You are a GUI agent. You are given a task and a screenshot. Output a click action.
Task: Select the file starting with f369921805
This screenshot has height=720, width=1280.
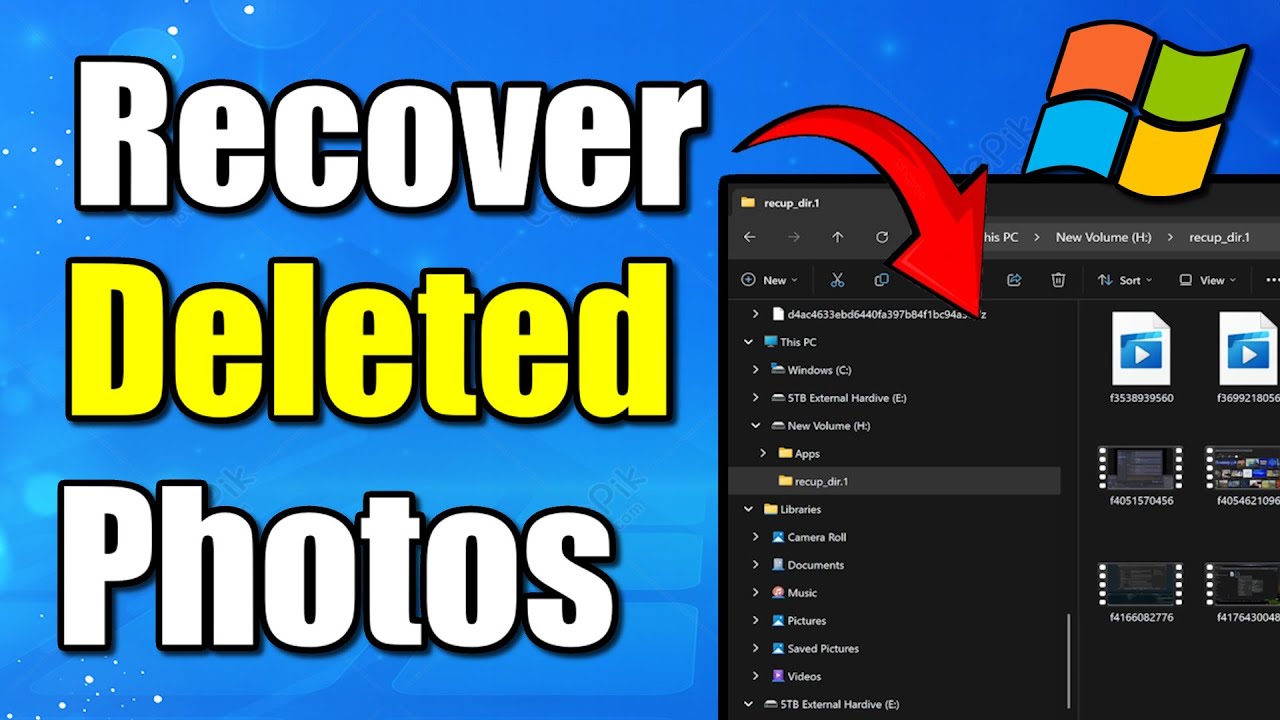tap(1248, 359)
